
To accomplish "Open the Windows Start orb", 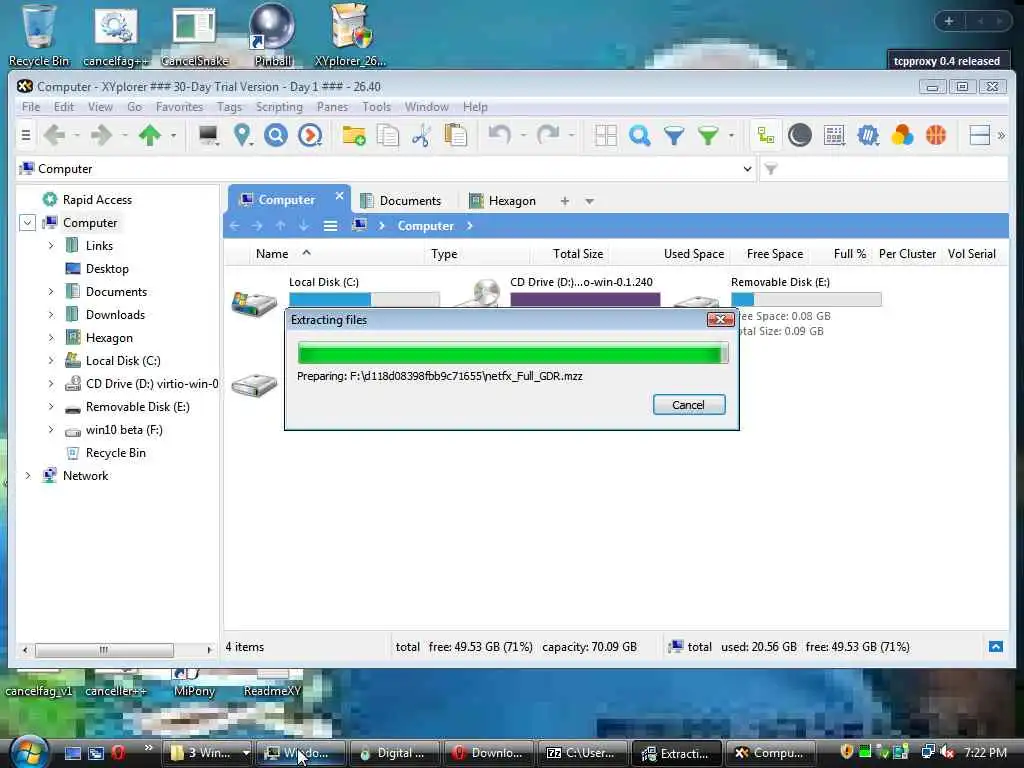I will tap(27, 752).
